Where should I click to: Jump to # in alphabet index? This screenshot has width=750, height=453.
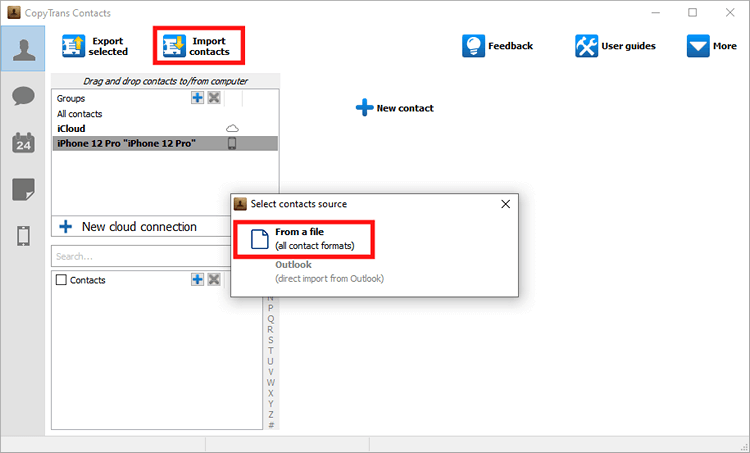point(271,425)
